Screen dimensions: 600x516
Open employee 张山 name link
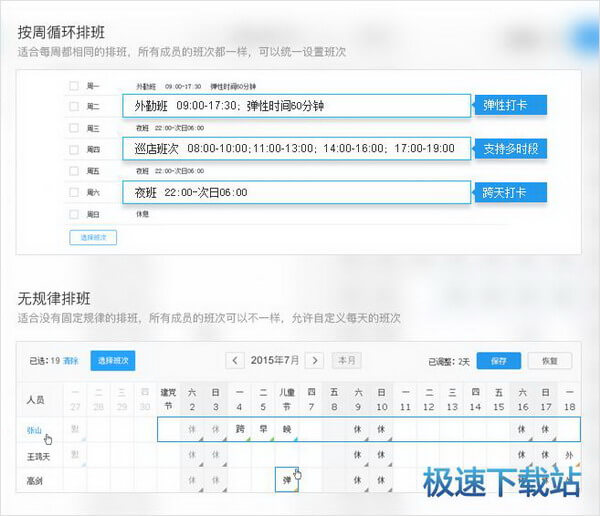[x=34, y=430]
